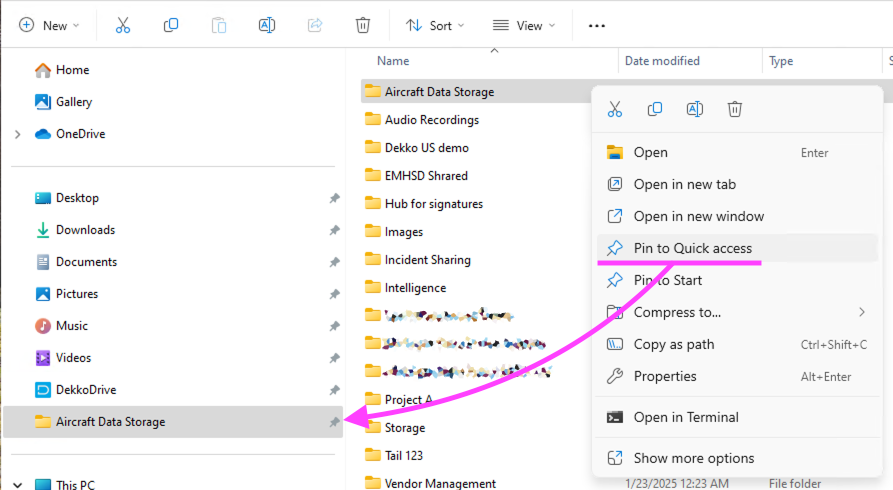The height and width of the screenshot is (490, 893).
Task: Choose Open in the context menu
Action: 737,153
